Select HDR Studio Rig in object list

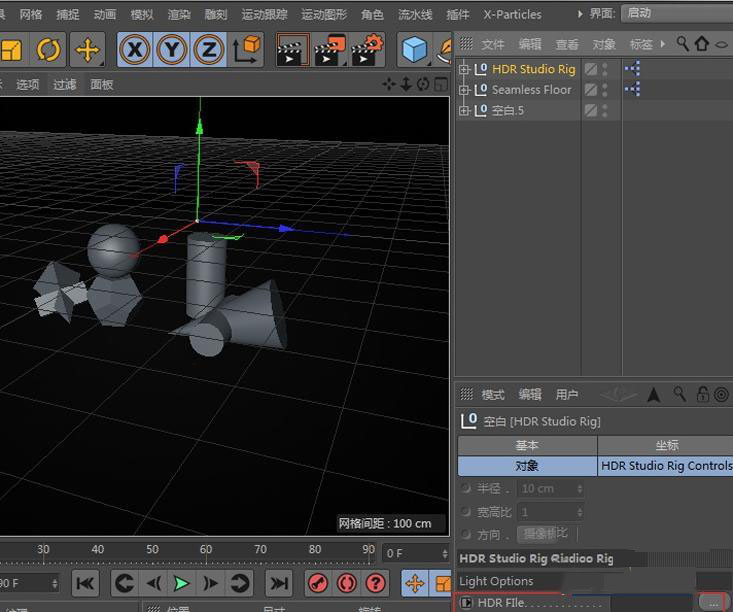click(533, 69)
